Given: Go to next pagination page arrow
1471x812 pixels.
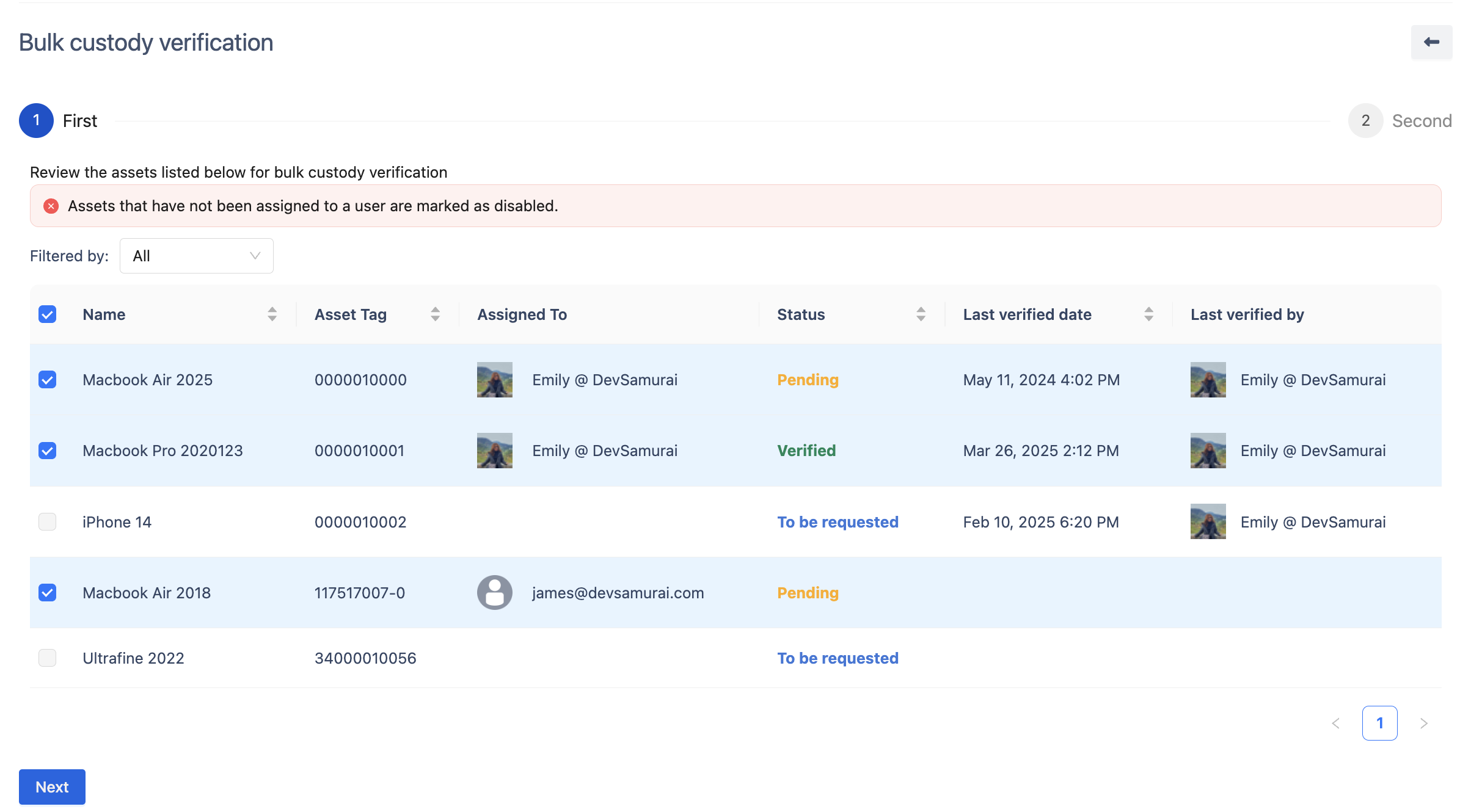Looking at the screenshot, I should (1424, 723).
